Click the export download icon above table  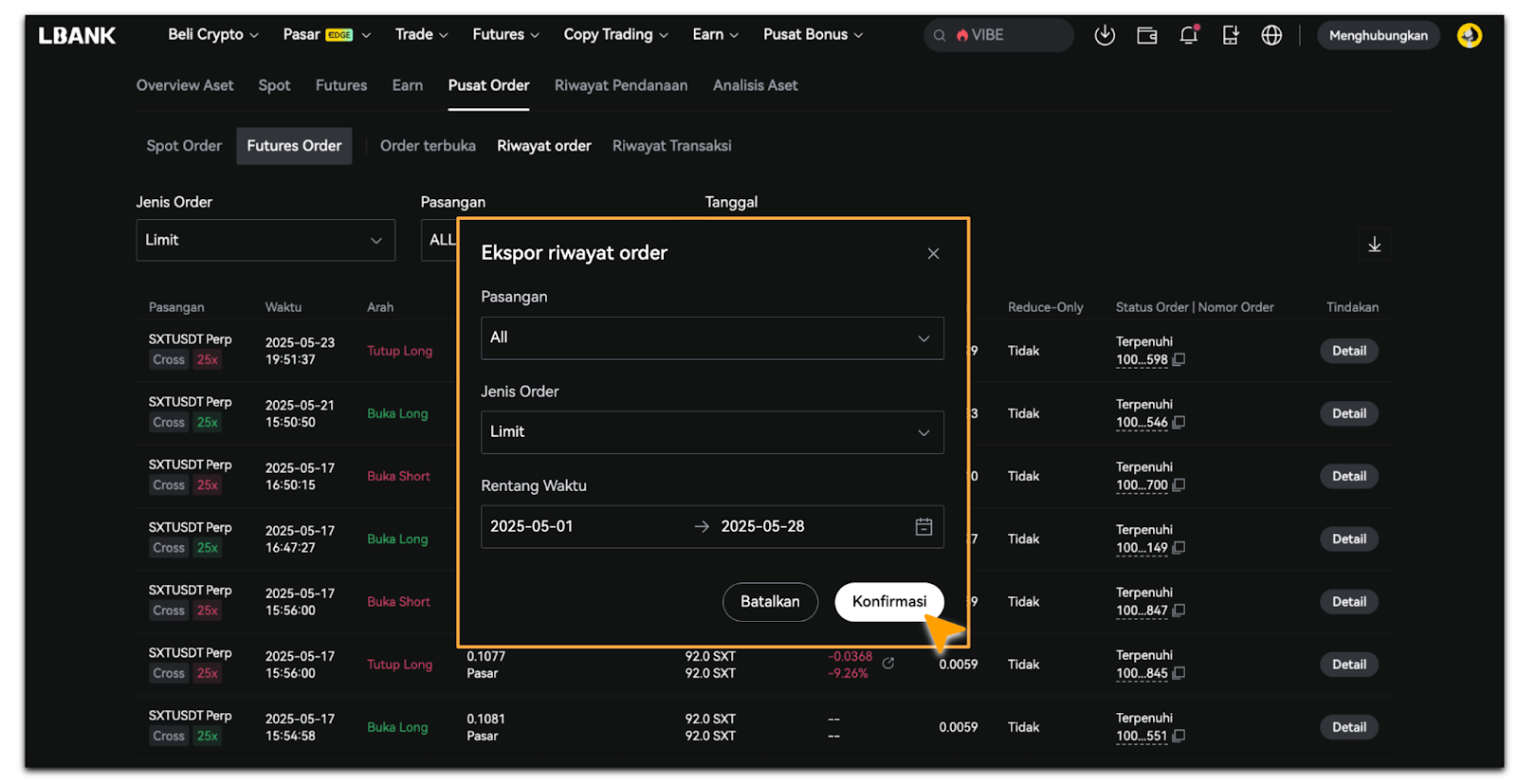(1374, 245)
